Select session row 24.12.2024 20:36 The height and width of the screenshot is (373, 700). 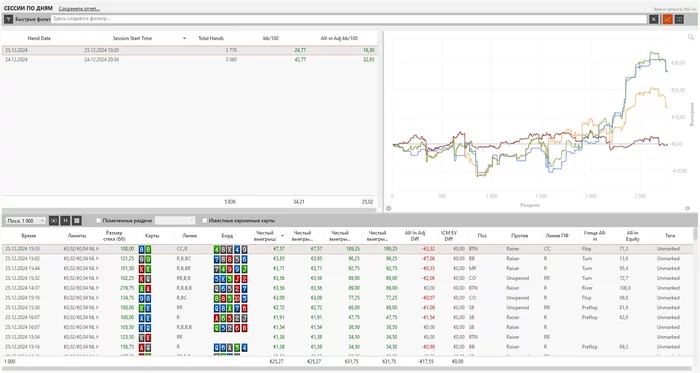tap(190, 59)
